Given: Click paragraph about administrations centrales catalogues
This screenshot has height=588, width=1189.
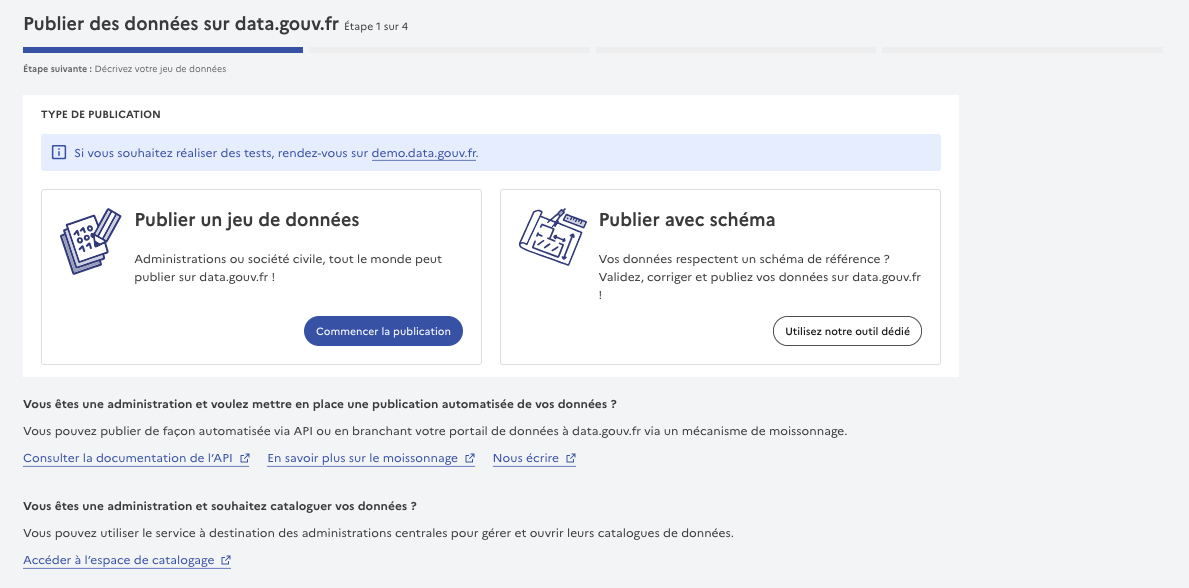Looking at the screenshot, I should click(x=378, y=533).
